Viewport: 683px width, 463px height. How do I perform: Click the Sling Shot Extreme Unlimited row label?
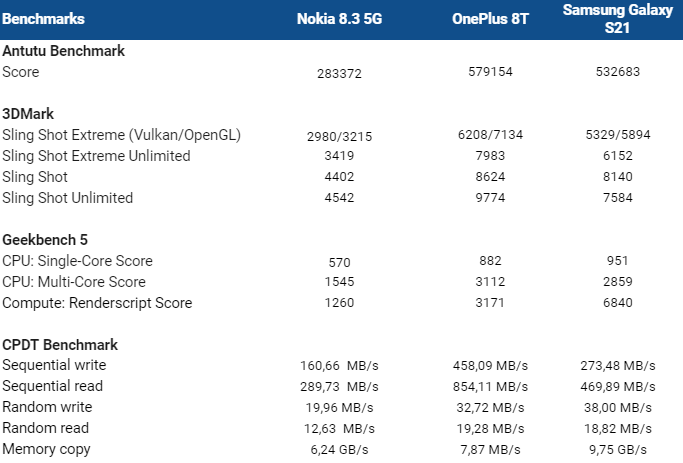(x=96, y=156)
